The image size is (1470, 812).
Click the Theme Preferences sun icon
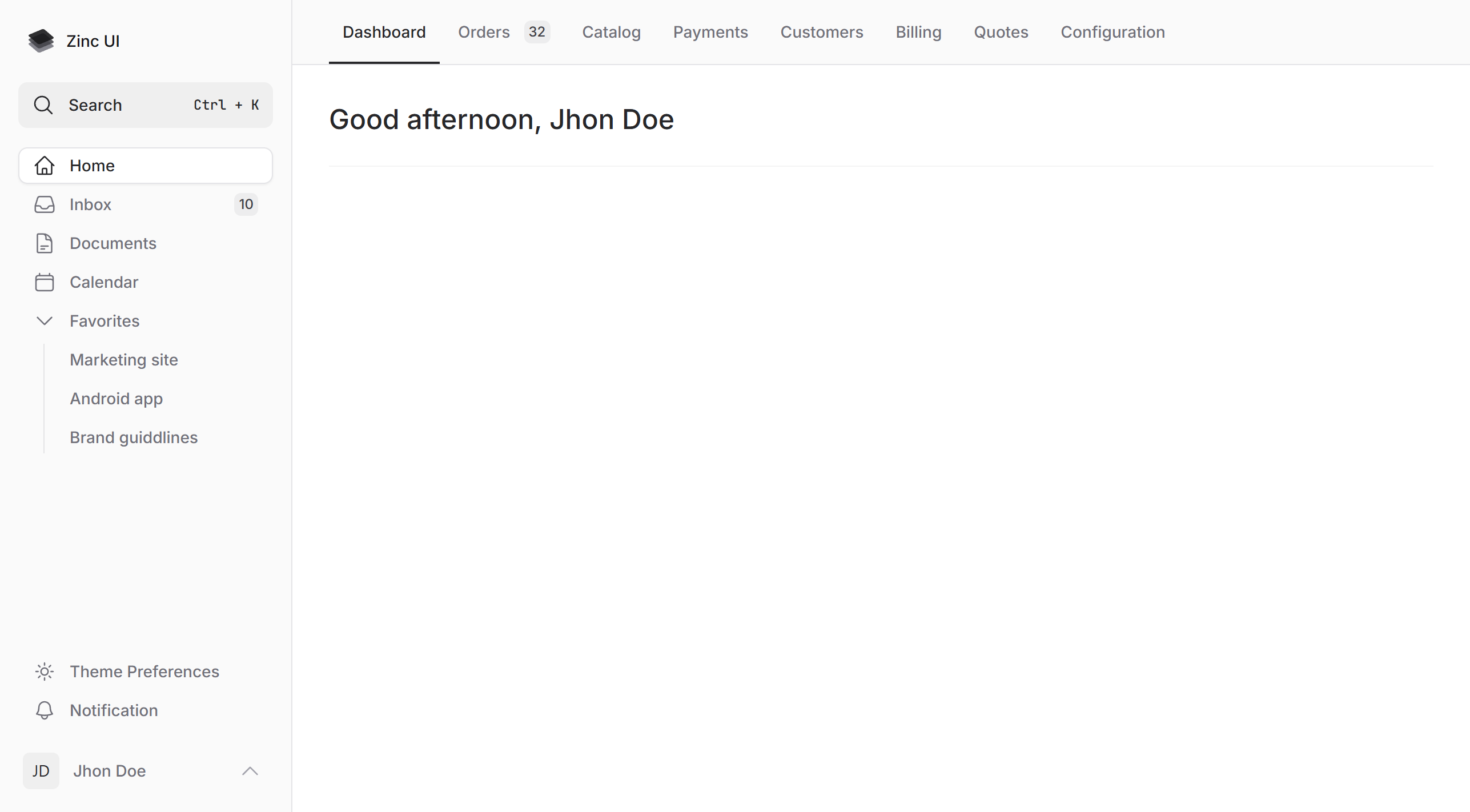tap(44, 671)
